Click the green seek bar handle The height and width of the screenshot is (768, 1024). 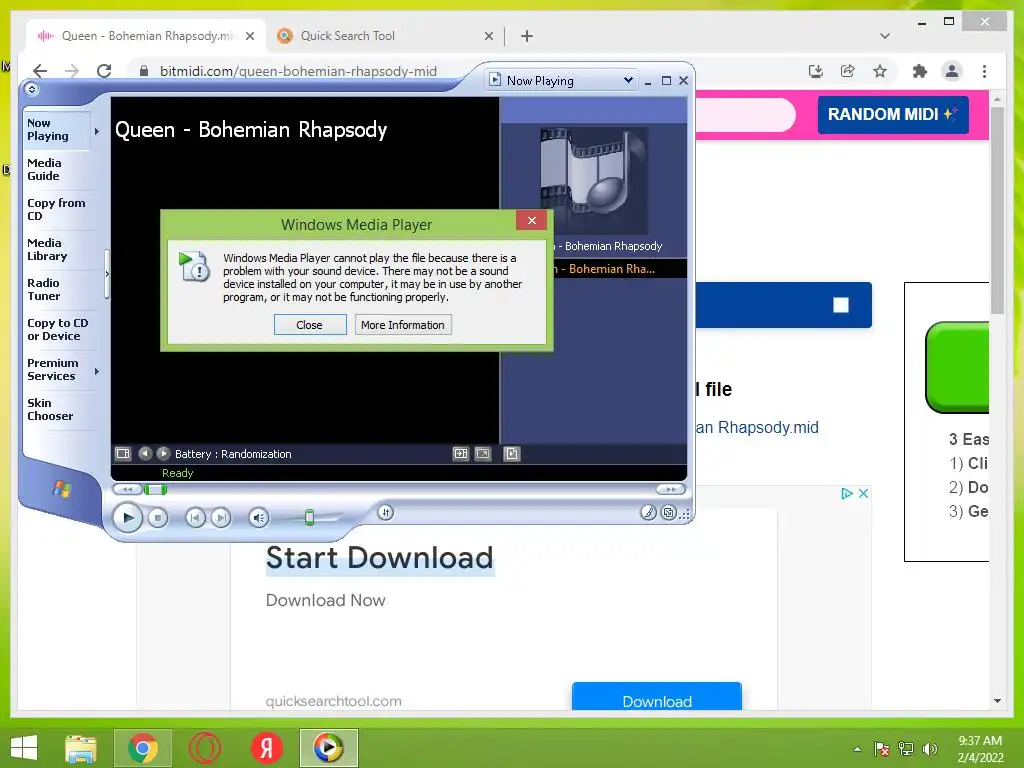(155, 489)
